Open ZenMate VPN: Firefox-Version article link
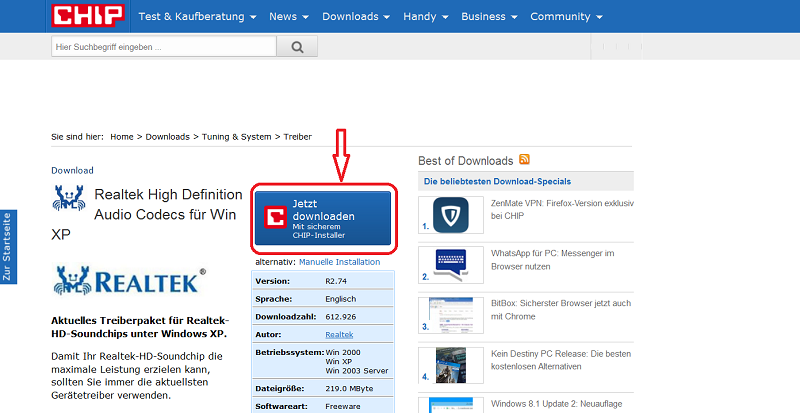This screenshot has width=800, height=413. pyautogui.click(x=562, y=209)
